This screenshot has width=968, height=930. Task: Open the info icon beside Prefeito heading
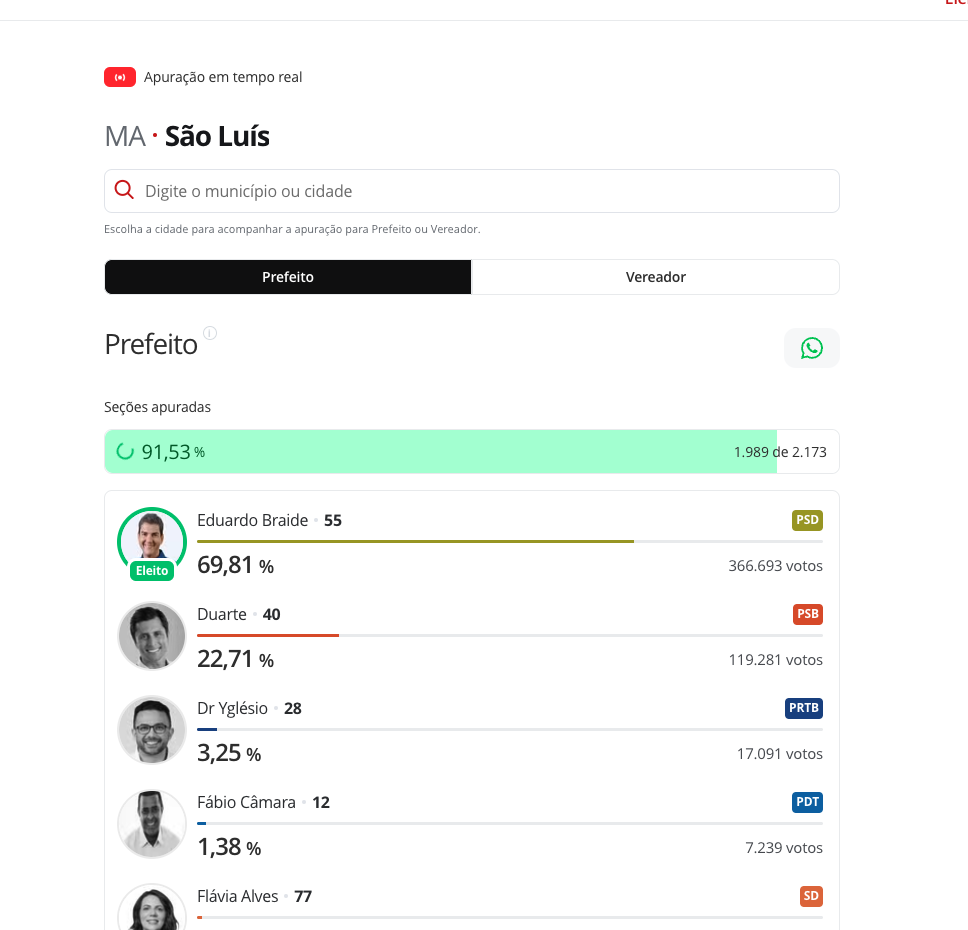coord(210,333)
